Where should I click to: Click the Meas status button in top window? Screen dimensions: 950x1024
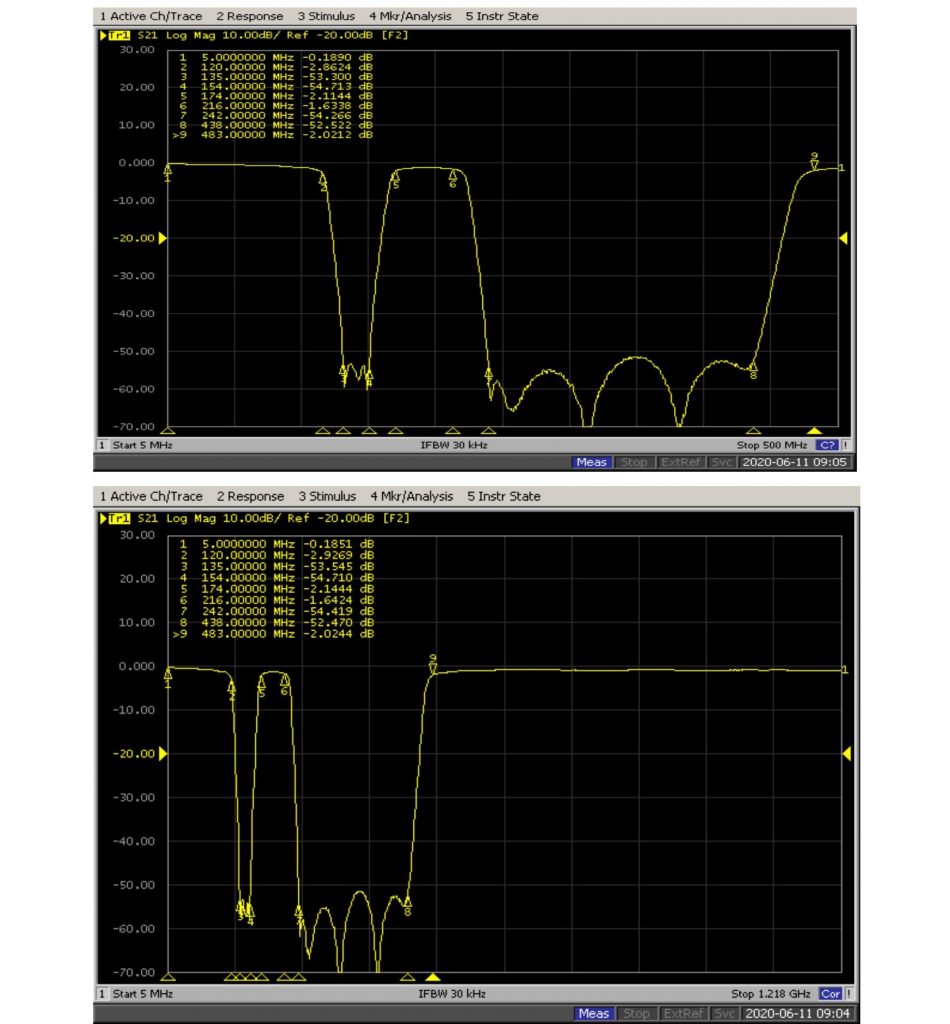591,462
